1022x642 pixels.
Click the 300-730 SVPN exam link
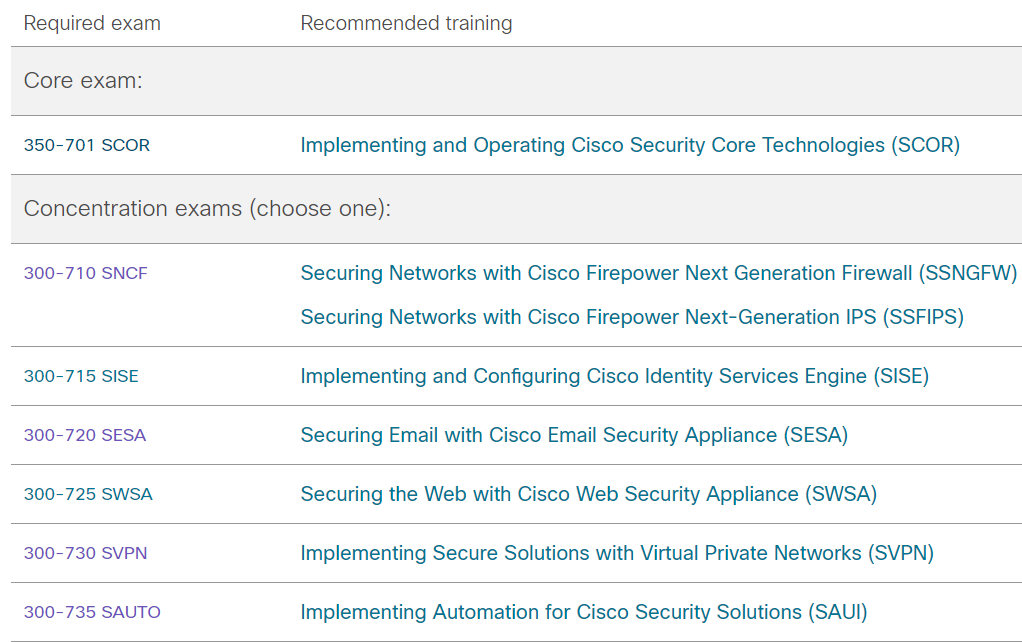[85, 554]
